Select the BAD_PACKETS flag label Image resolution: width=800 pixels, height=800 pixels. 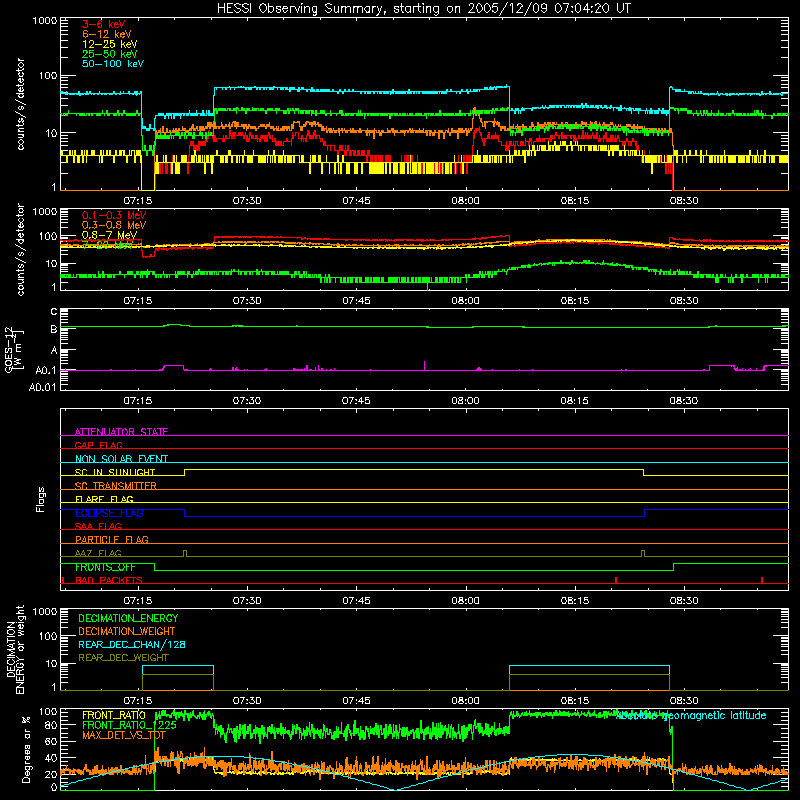pyautogui.click(x=109, y=580)
